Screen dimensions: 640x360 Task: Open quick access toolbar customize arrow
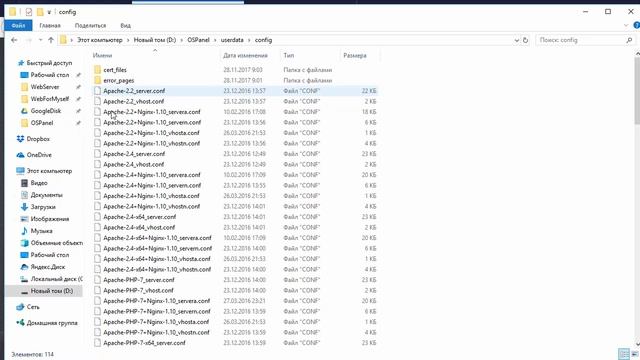(x=49, y=12)
